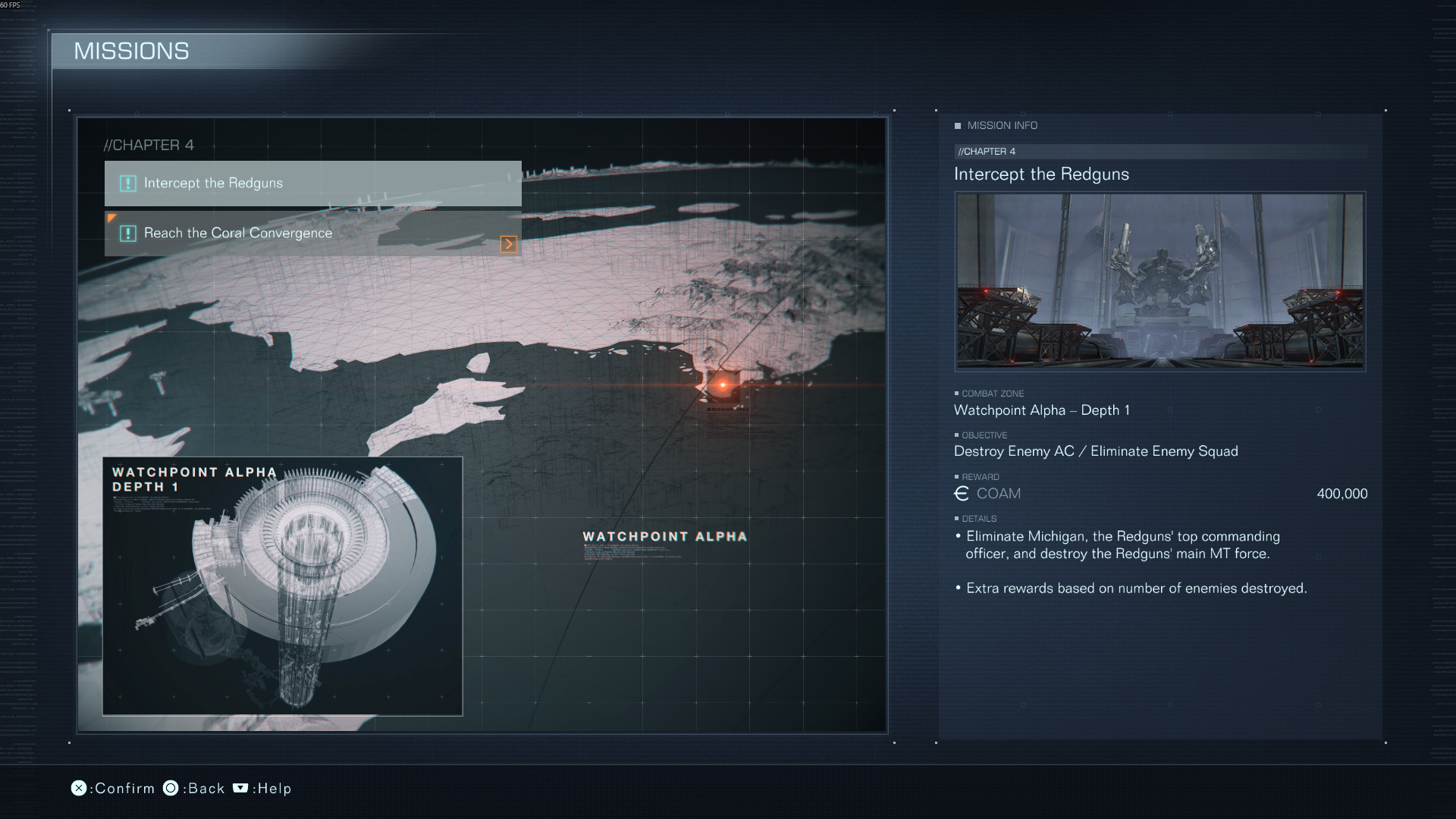Select the glowing red map location marker
The image size is (1456, 819).
[x=722, y=385]
